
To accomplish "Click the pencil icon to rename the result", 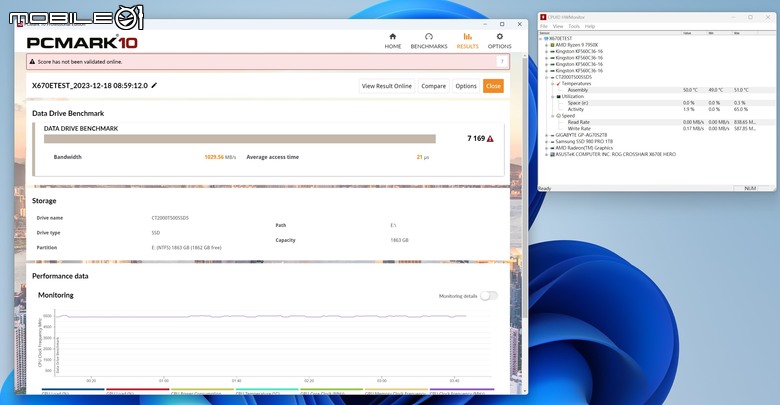I will point(154,86).
